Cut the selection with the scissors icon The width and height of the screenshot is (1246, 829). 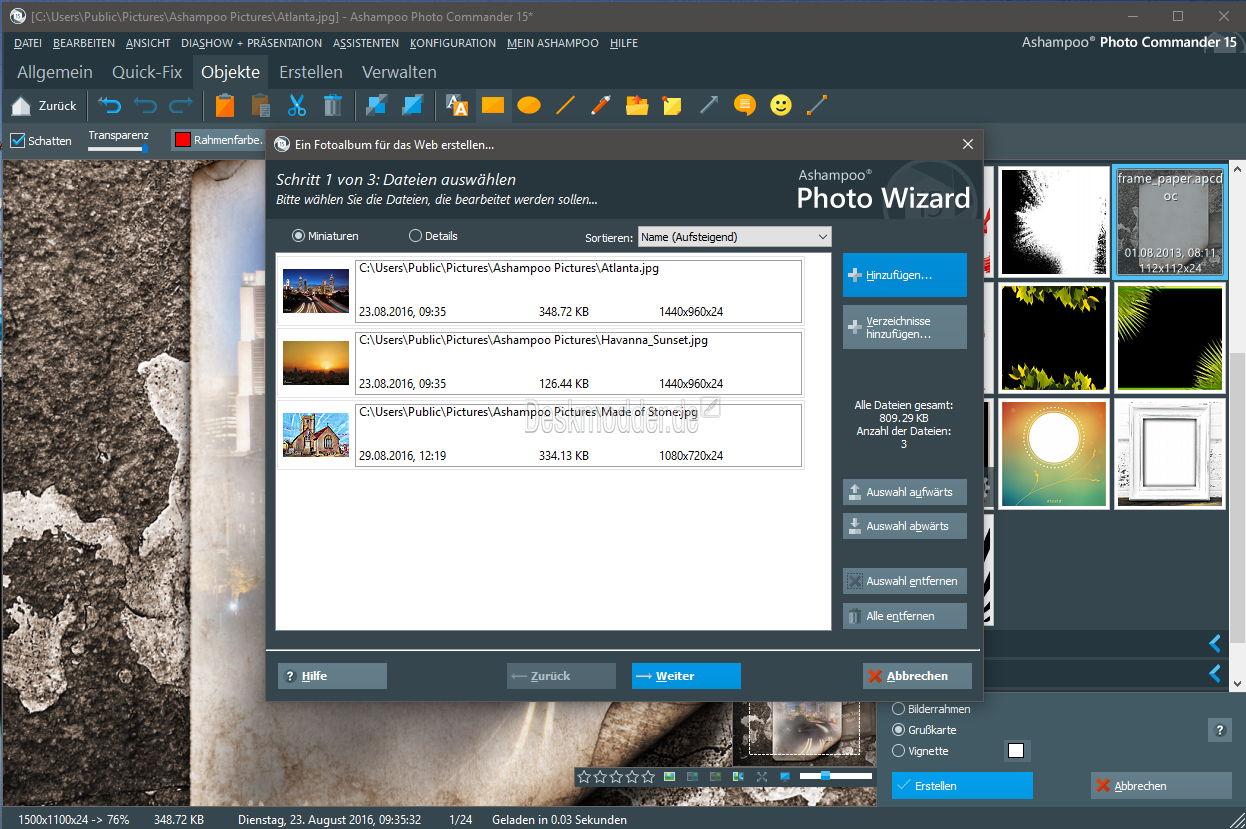pyautogui.click(x=297, y=105)
